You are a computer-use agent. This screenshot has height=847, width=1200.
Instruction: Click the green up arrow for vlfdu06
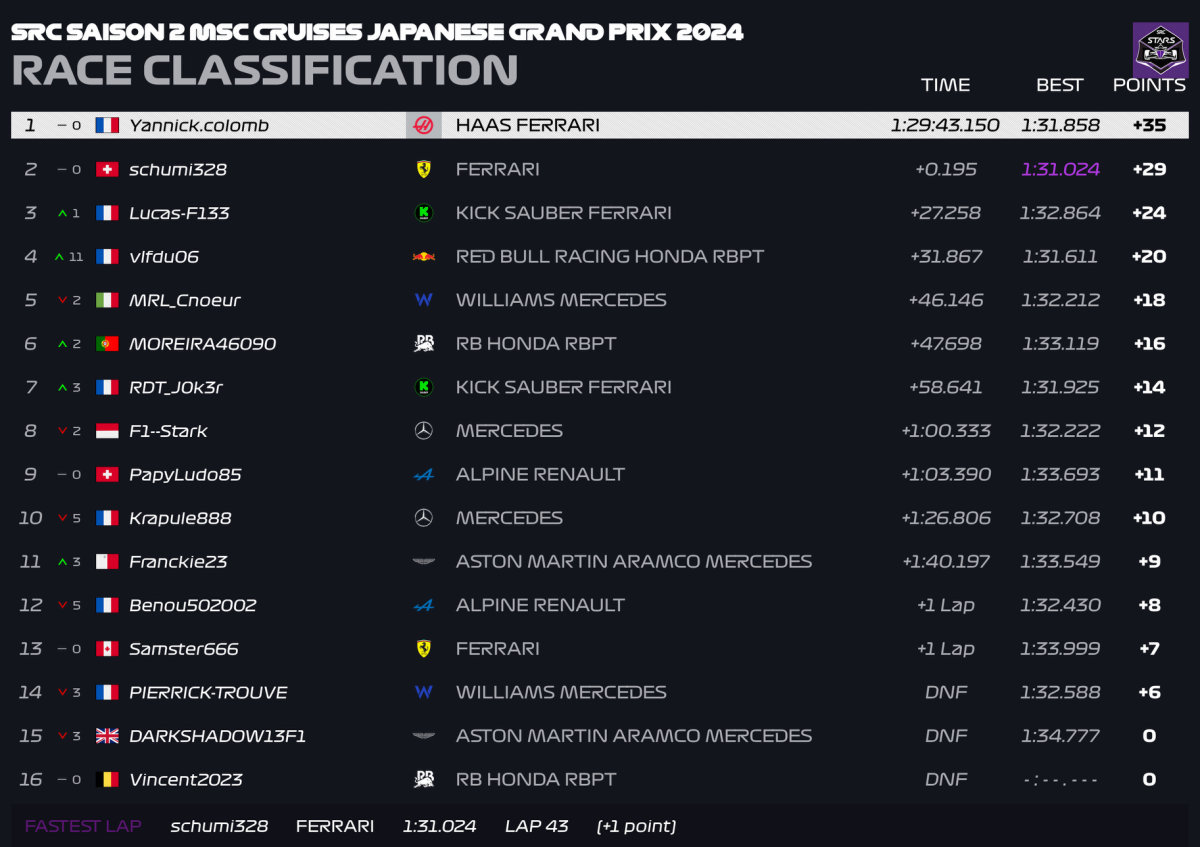61,257
